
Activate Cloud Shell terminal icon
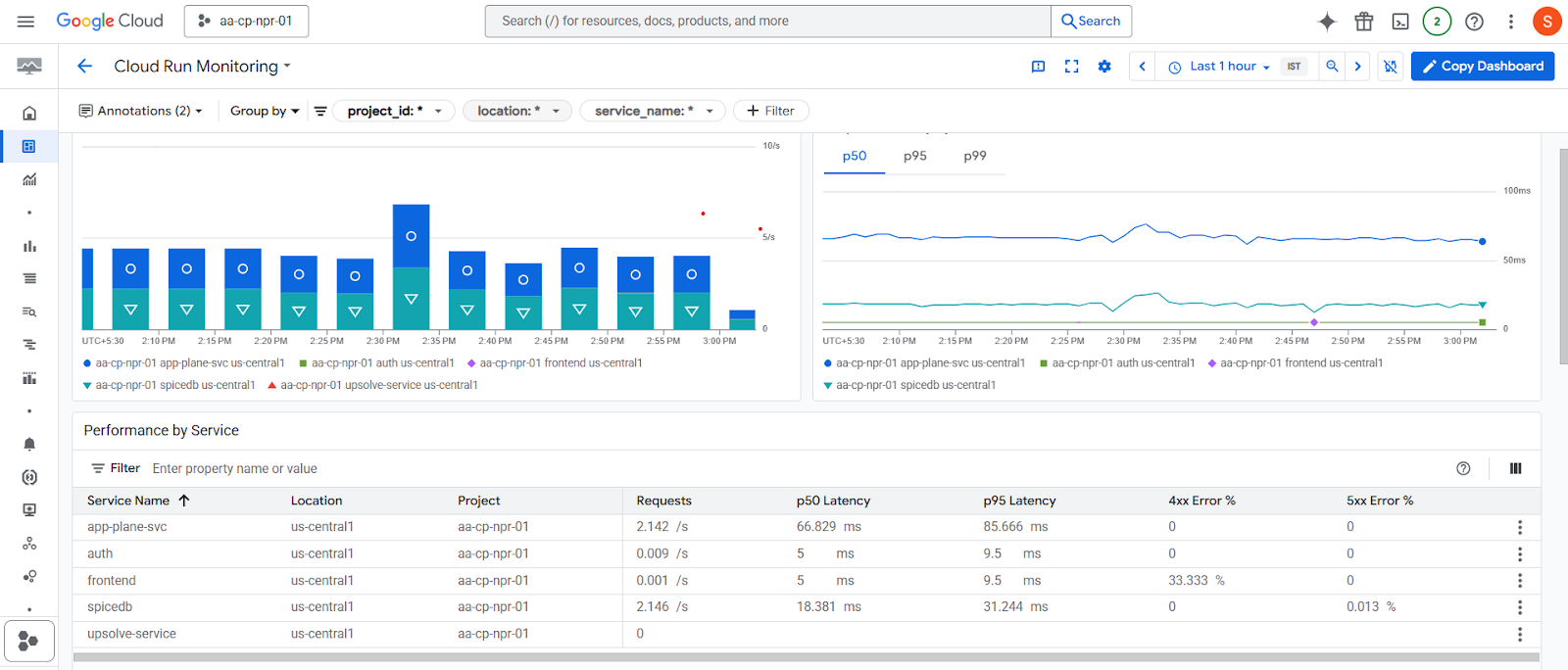click(x=1400, y=22)
